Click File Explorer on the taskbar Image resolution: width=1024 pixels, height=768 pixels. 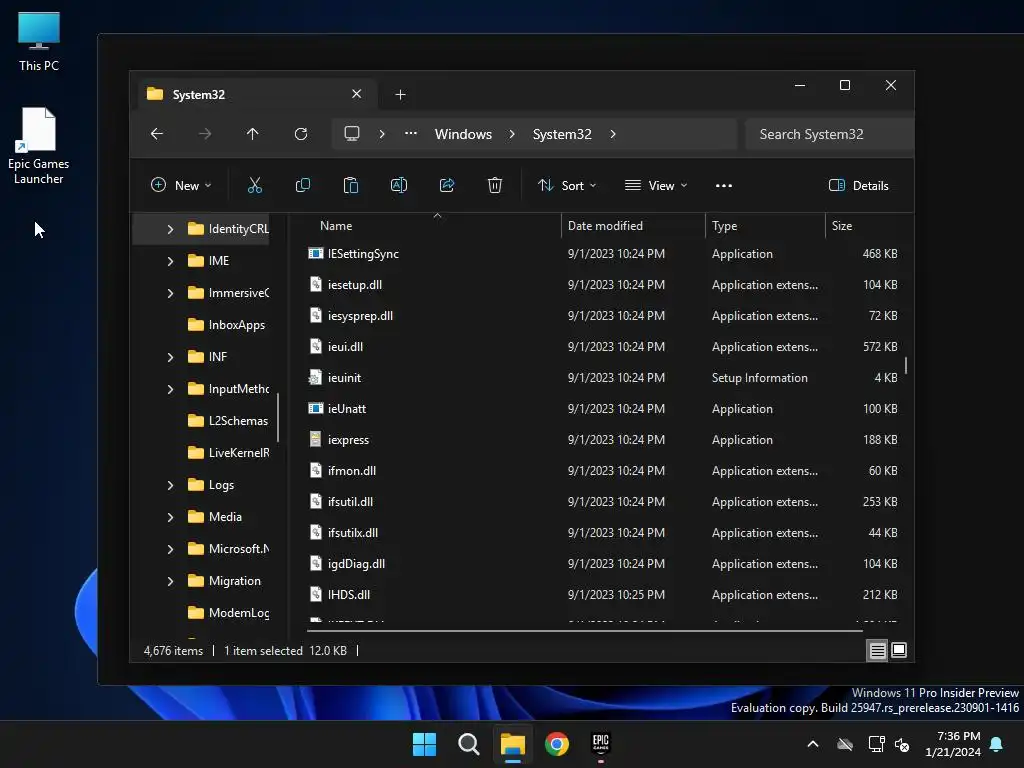pyautogui.click(x=513, y=744)
